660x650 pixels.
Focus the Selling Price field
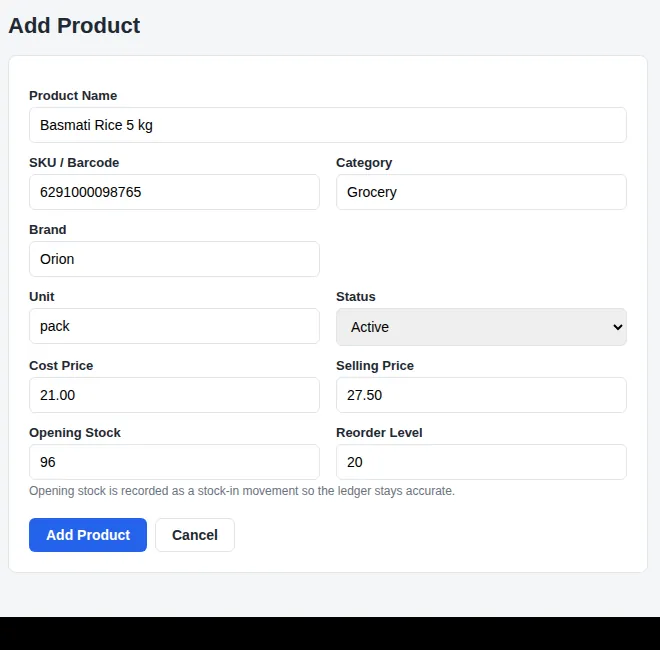coord(481,395)
